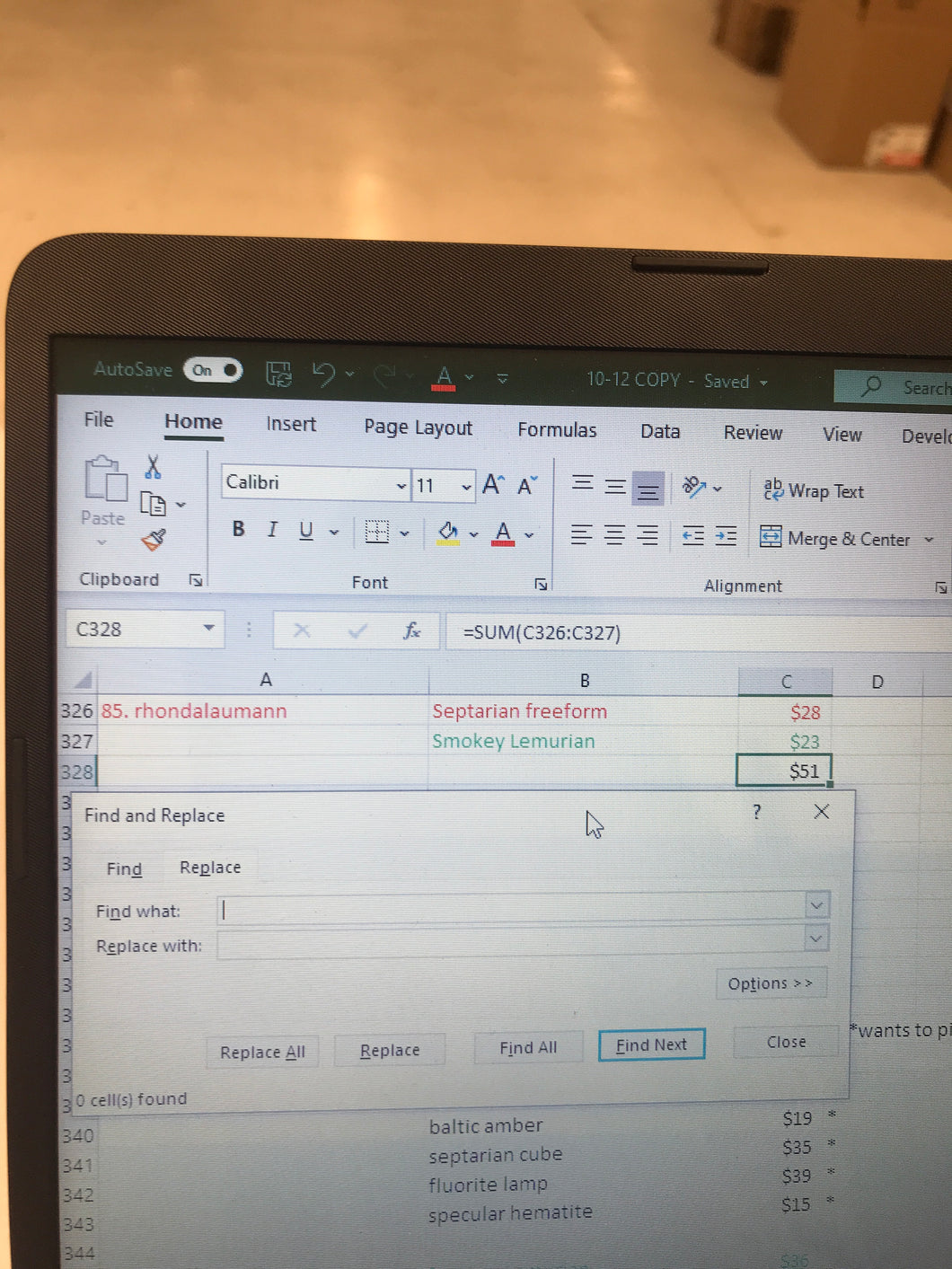This screenshot has height=1269, width=952.
Task: Apply the yellow Fill Color bucket
Action: pos(447,533)
